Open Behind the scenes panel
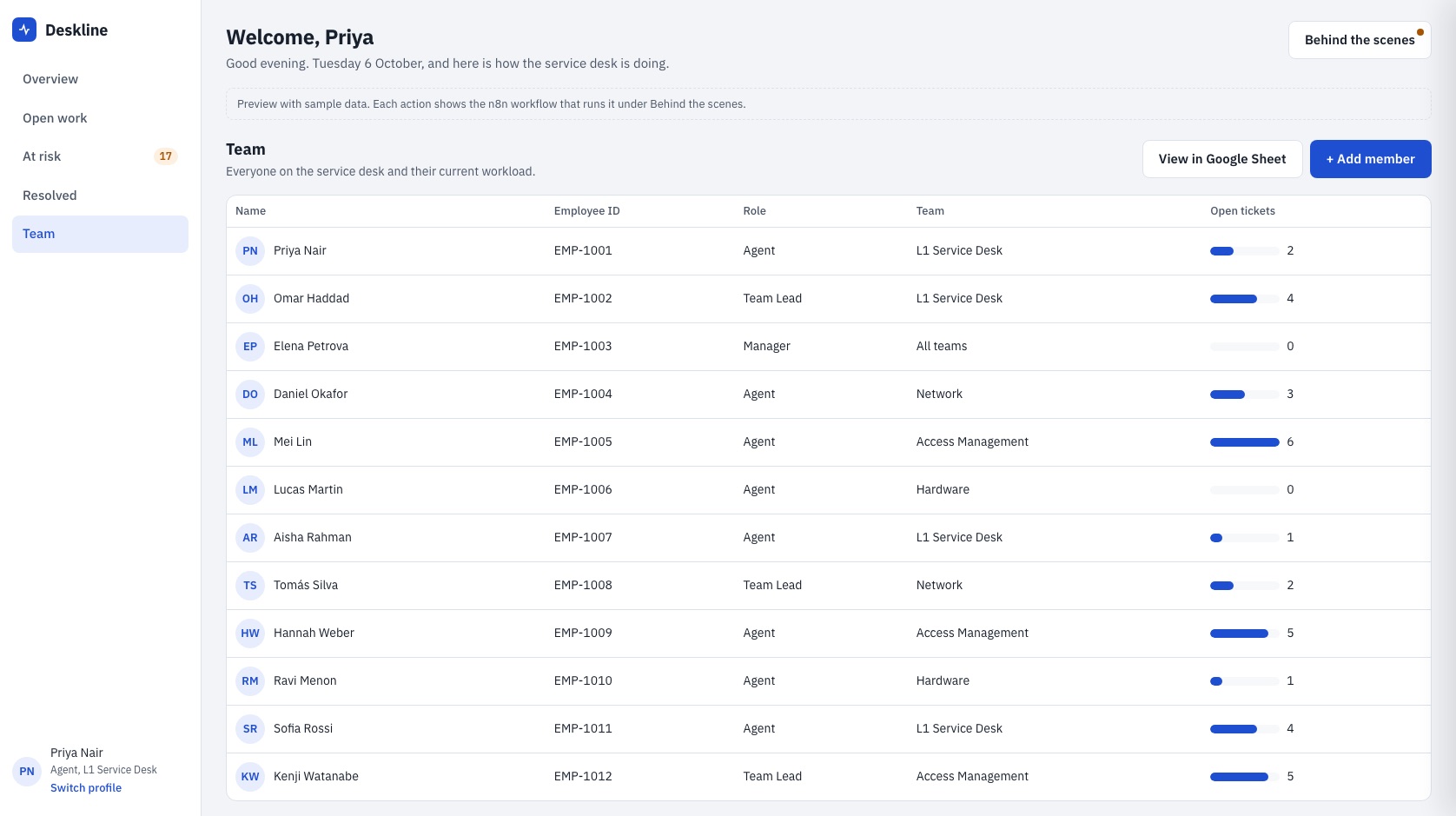 point(1360,40)
